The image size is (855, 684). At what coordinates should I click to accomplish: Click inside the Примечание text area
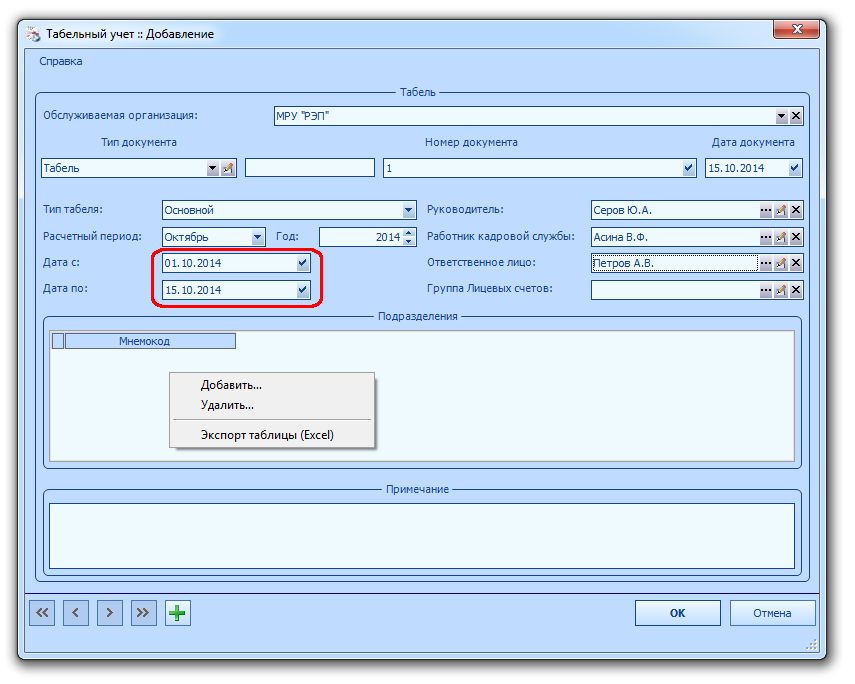422,536
